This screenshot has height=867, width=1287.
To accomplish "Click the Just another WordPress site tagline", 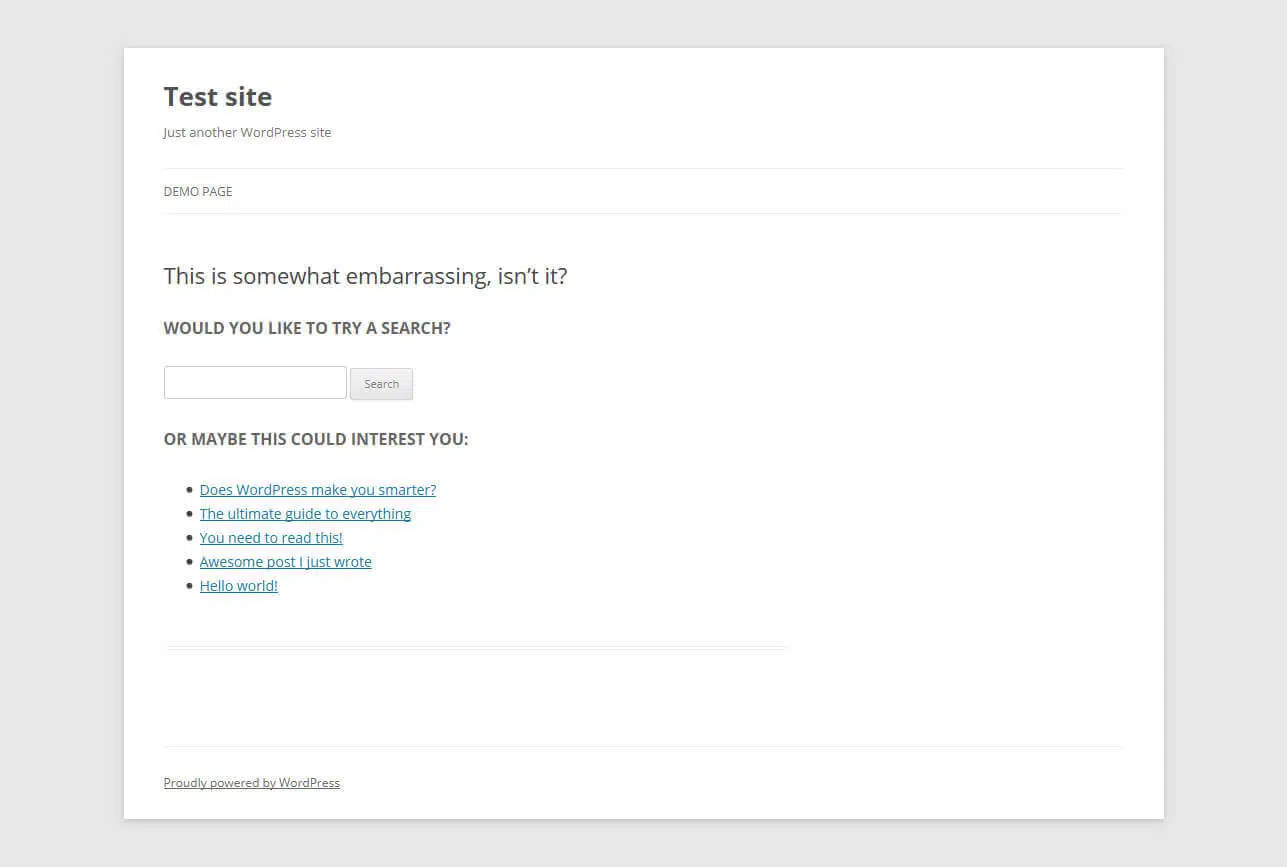I will 247,132.
